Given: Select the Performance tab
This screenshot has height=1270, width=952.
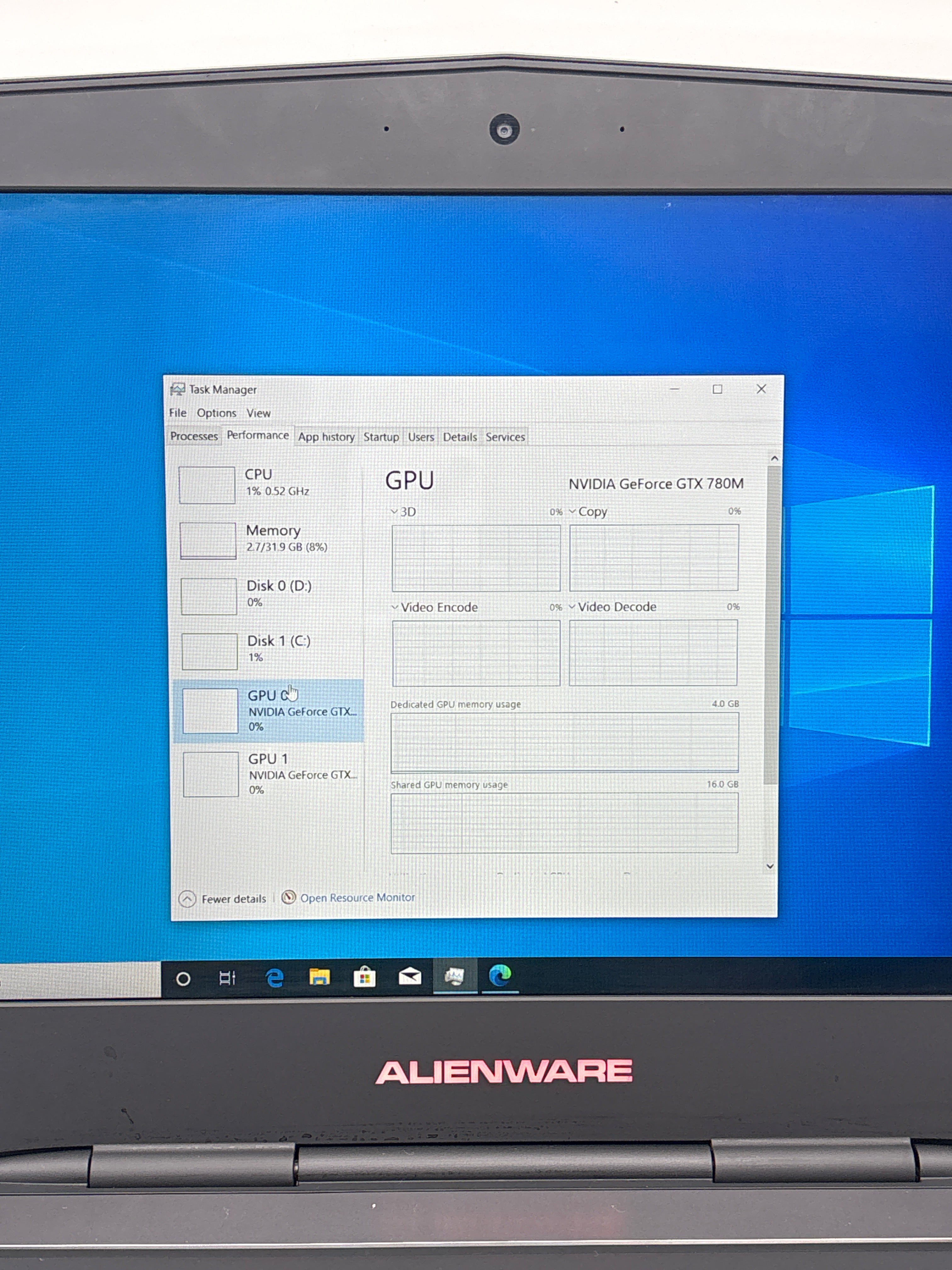Looking at the screenshot, I should (x=258, y=435).
